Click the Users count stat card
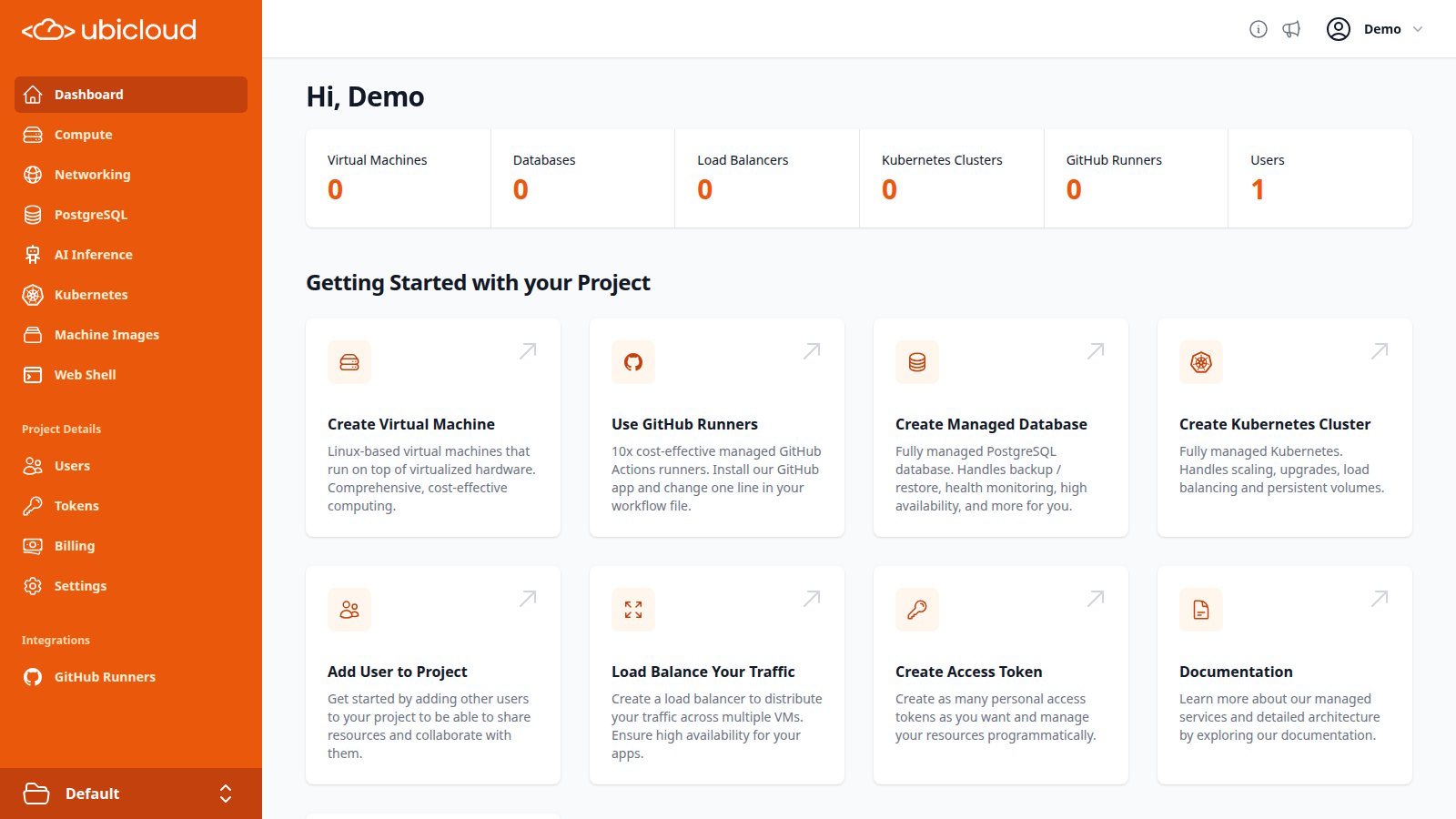This screenshot has height=819, width=1456. pyautogui.click(x=1320, y=178)
